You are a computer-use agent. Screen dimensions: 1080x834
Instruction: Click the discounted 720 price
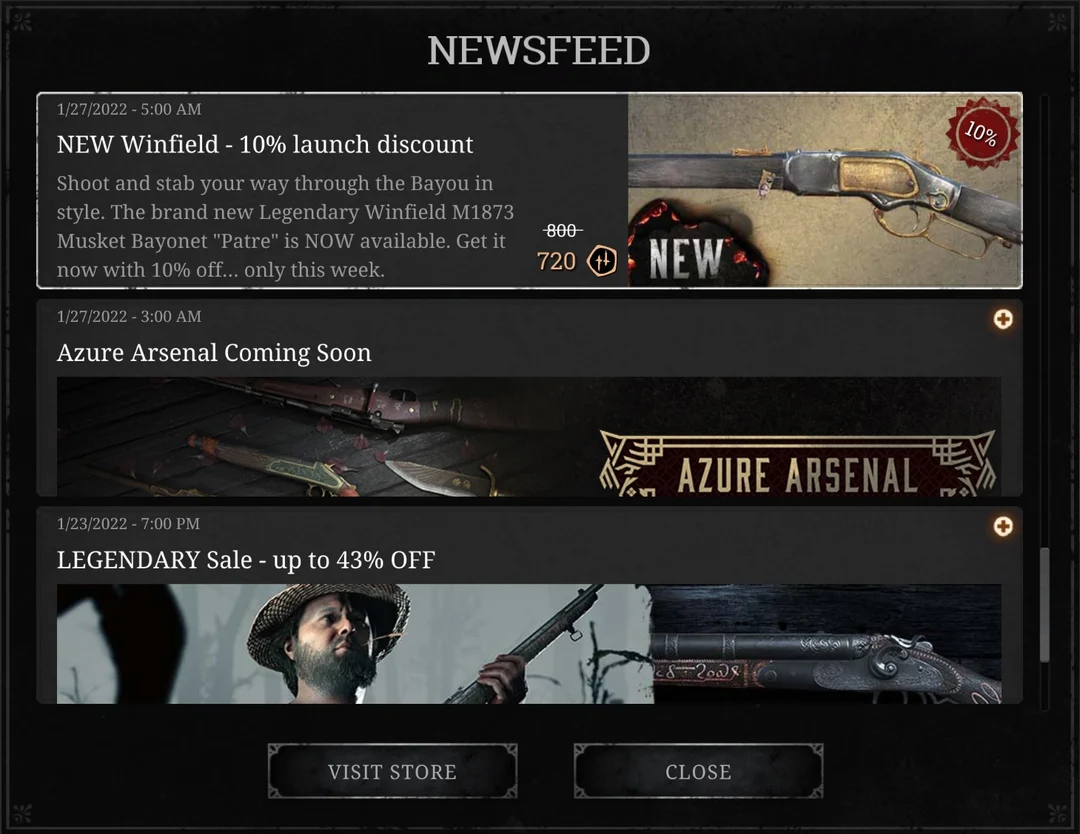(x=556, y=261)
